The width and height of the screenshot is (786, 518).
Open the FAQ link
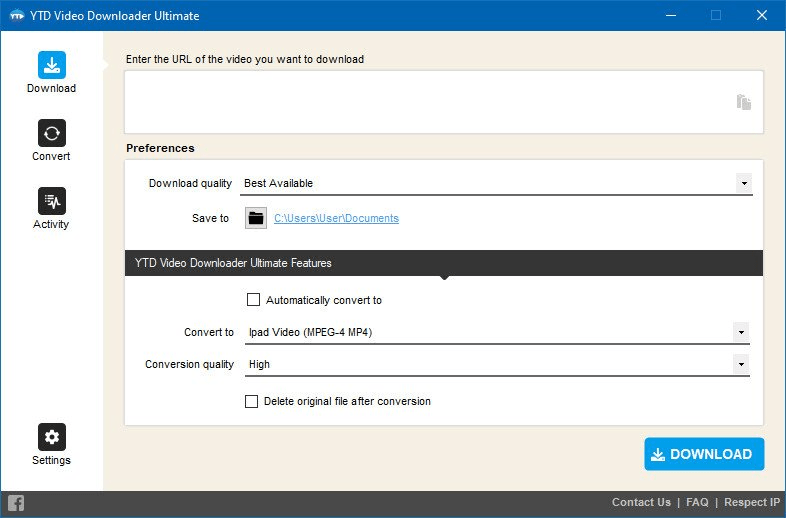pos(697,502)
